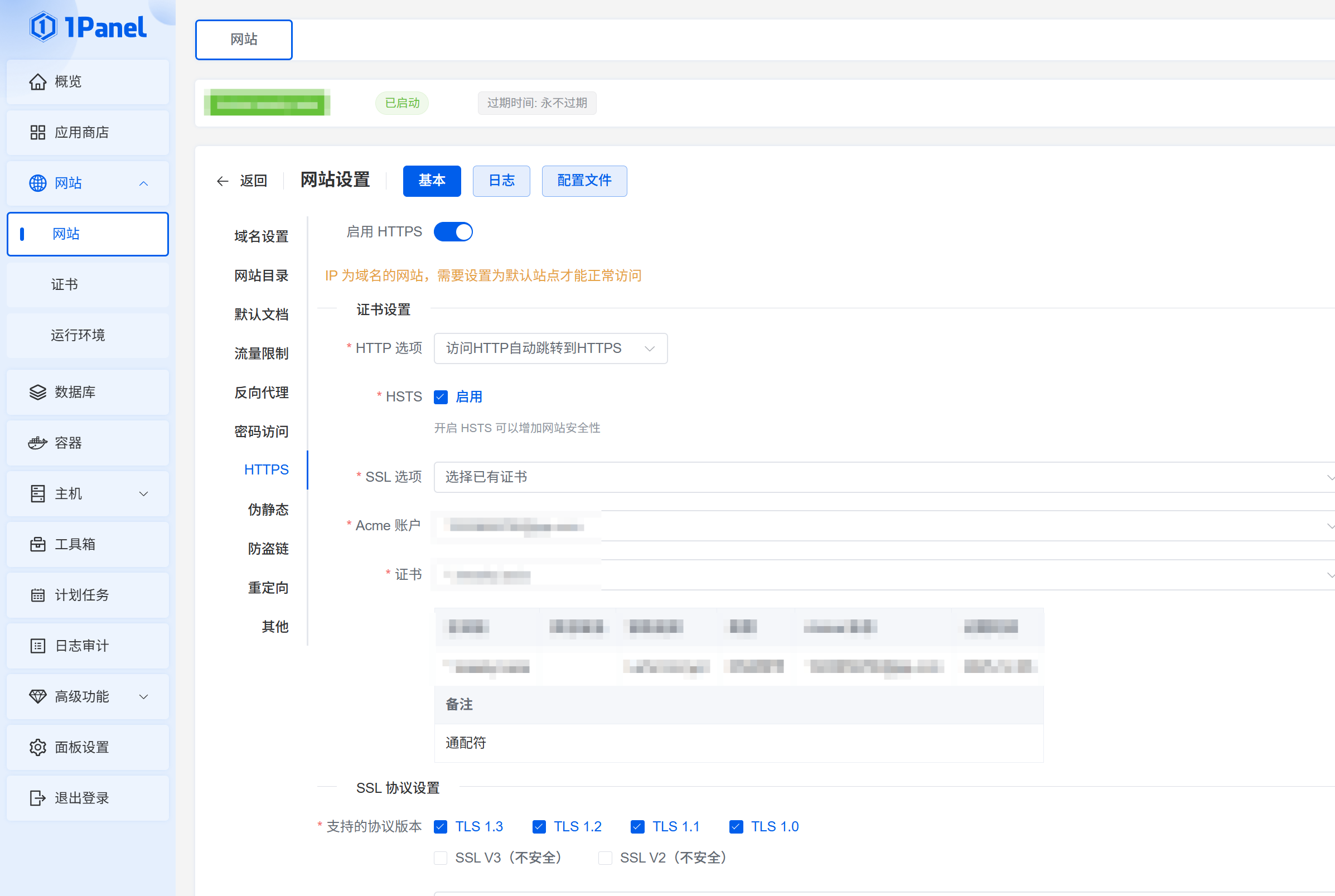Image resolution: width=1335 pixels, height=896 pixels.
Task: Click the SSL 协议设置 section heading
Action: [x=398, y=788]
